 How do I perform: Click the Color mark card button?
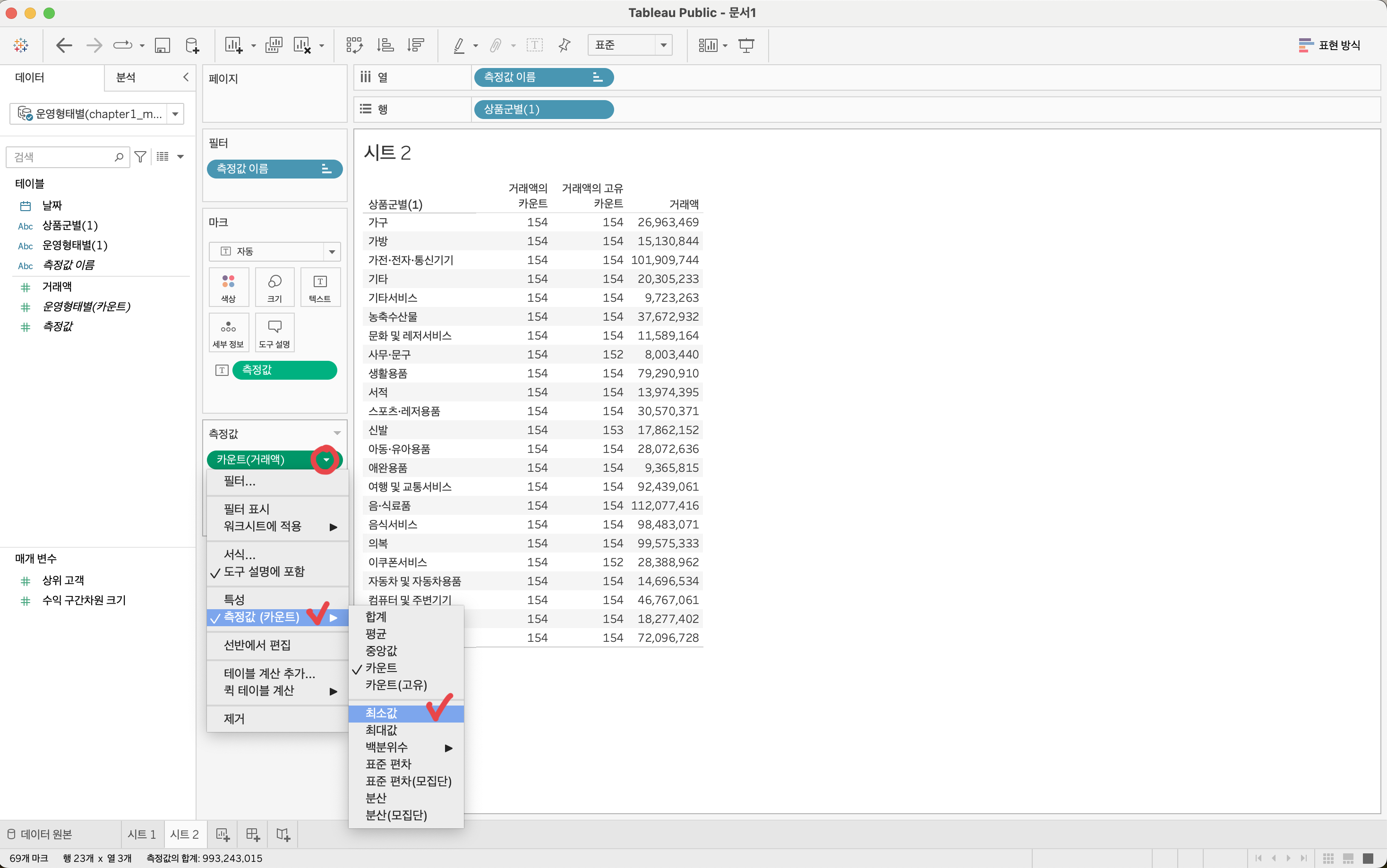click(229, 287)
